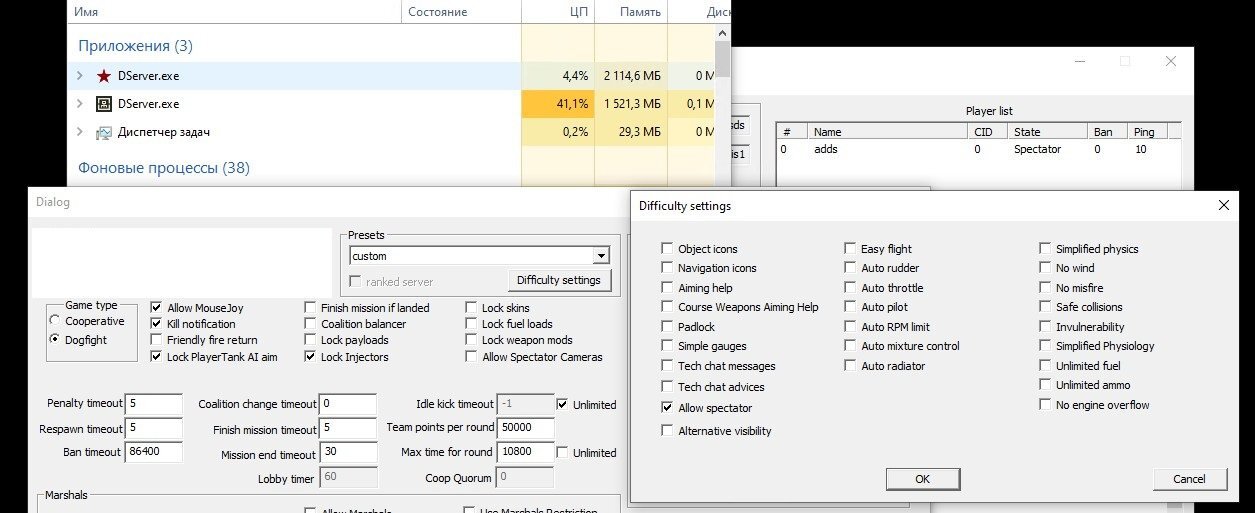Close the Difficulty settings dialog
This screenshot has width=1255, height=513.
point(1223,205)
